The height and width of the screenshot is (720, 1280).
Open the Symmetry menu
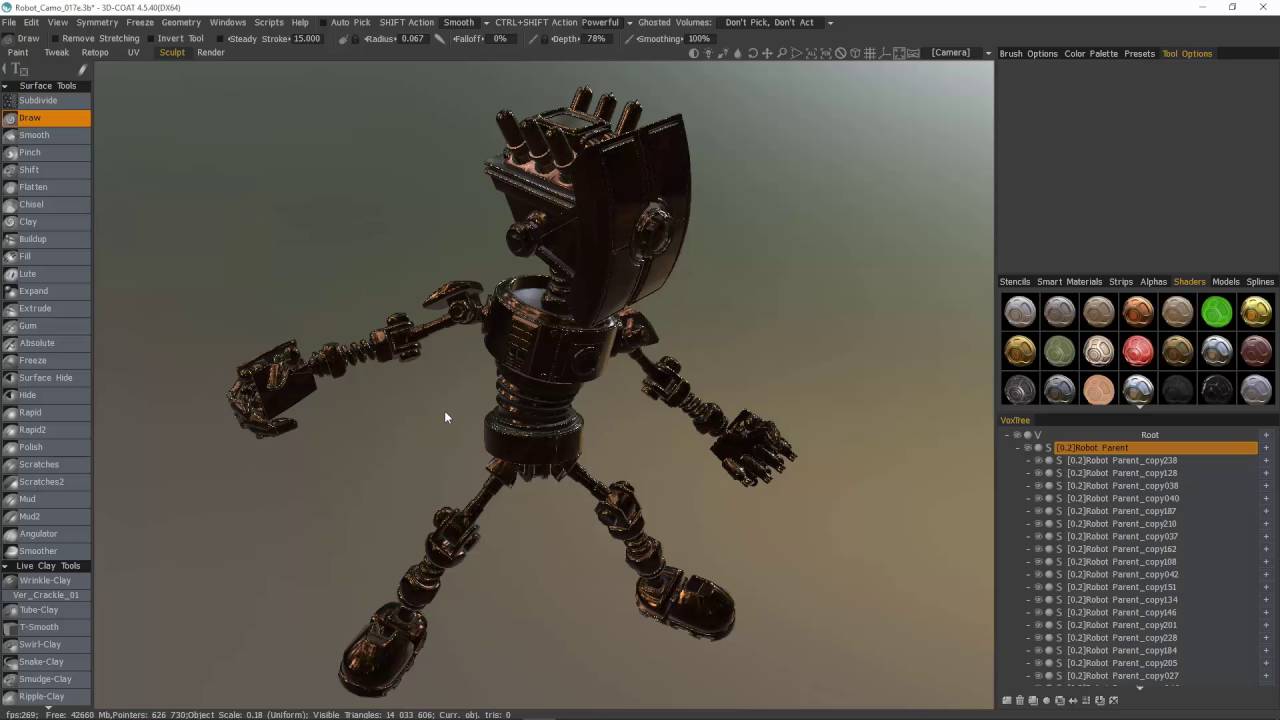coord(97,22)
